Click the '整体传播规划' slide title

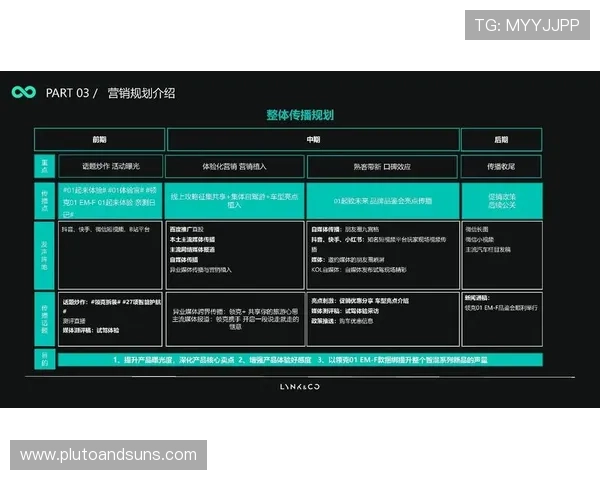pyautogui.click(x=300, y=115)
